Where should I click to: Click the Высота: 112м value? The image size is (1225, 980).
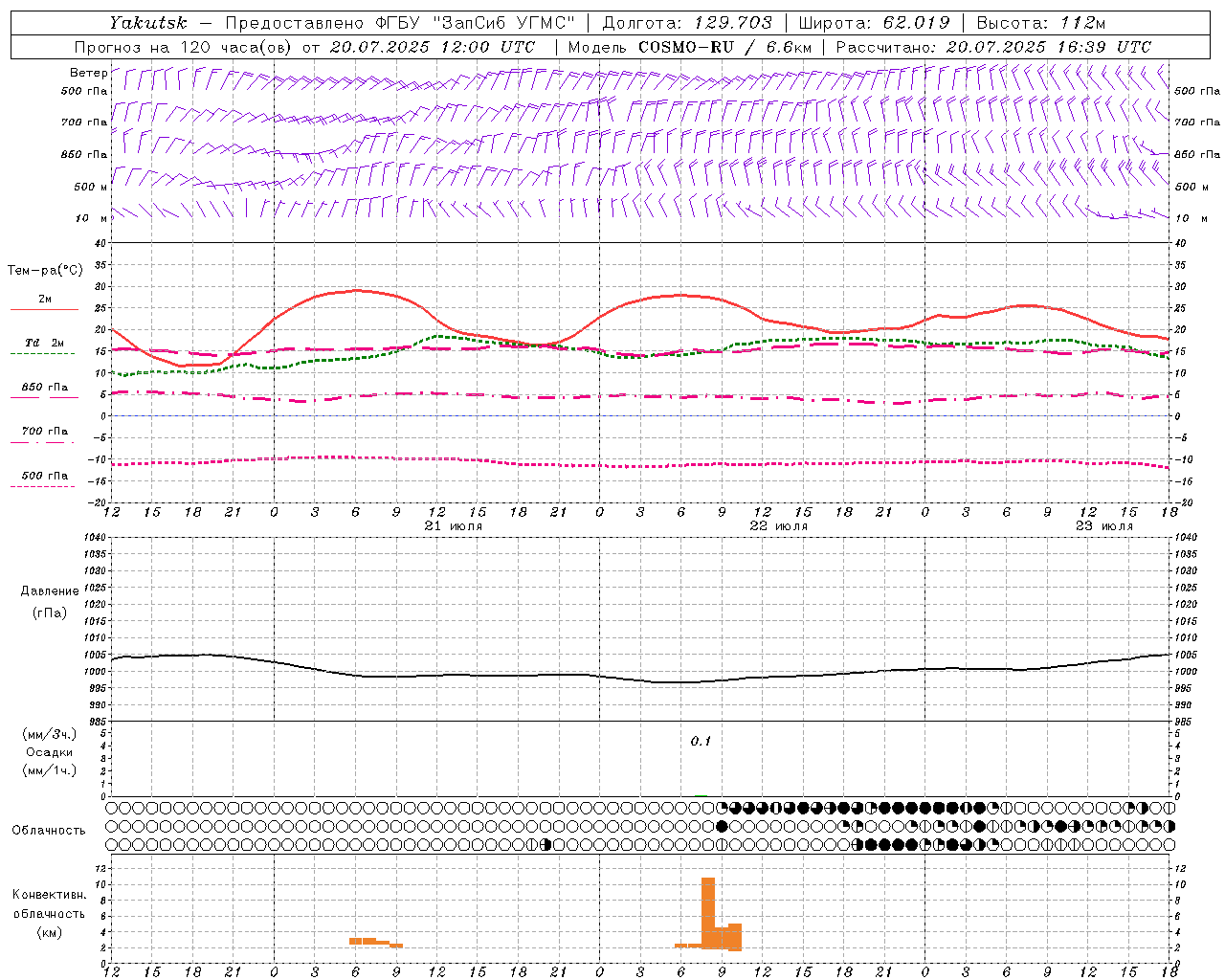1042,23
